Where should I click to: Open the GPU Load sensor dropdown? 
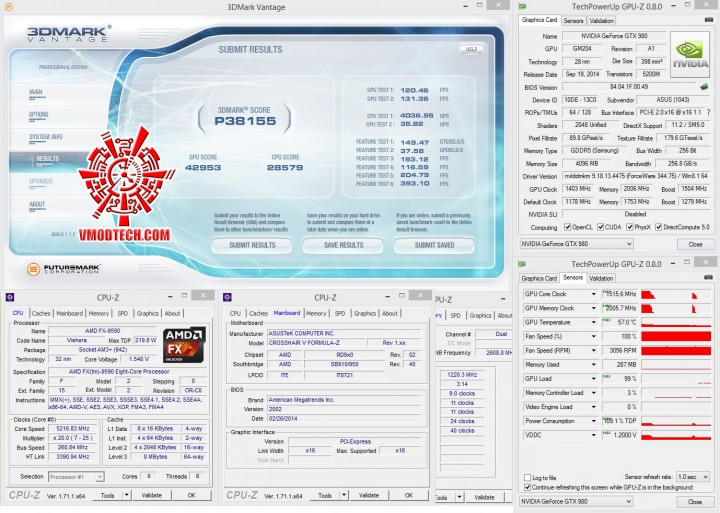(594, 379)
